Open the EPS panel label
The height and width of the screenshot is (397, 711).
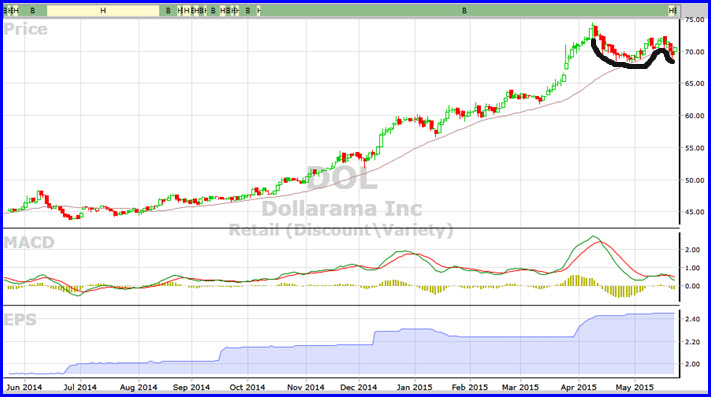(20, 320)
